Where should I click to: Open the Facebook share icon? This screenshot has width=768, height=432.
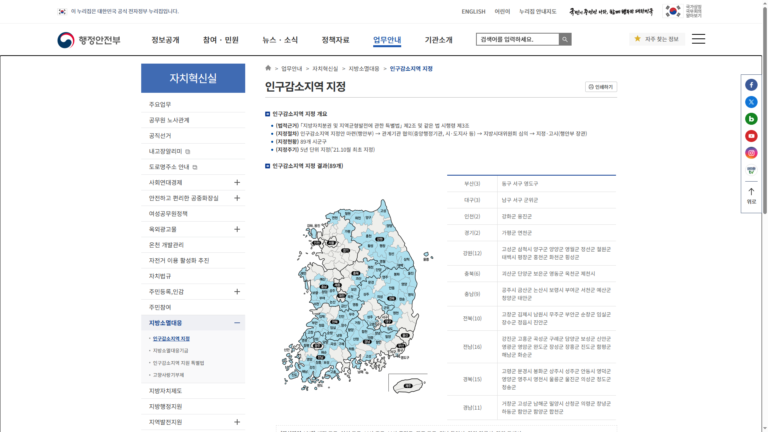(751, 85)
